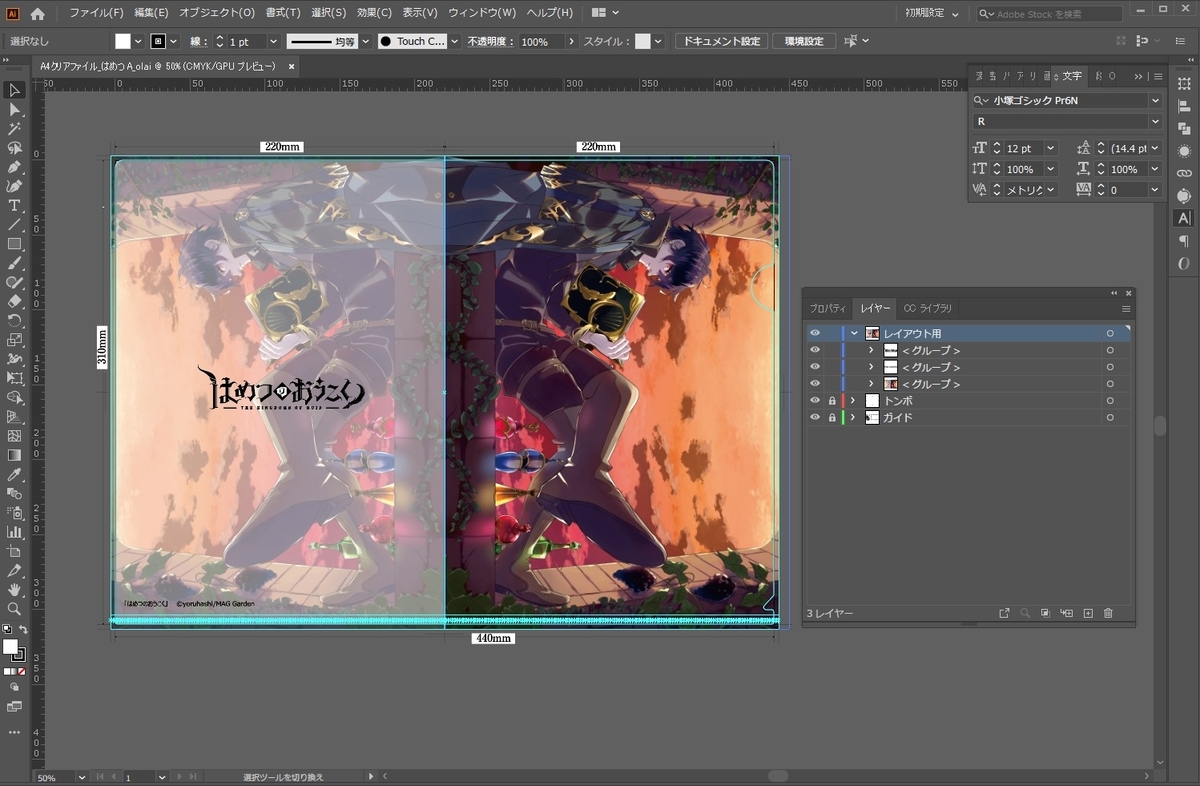Image resolution: width=1200 pixels, height=786 pixels.
Task: Select the Eraser tool
Action: point(14,301)
